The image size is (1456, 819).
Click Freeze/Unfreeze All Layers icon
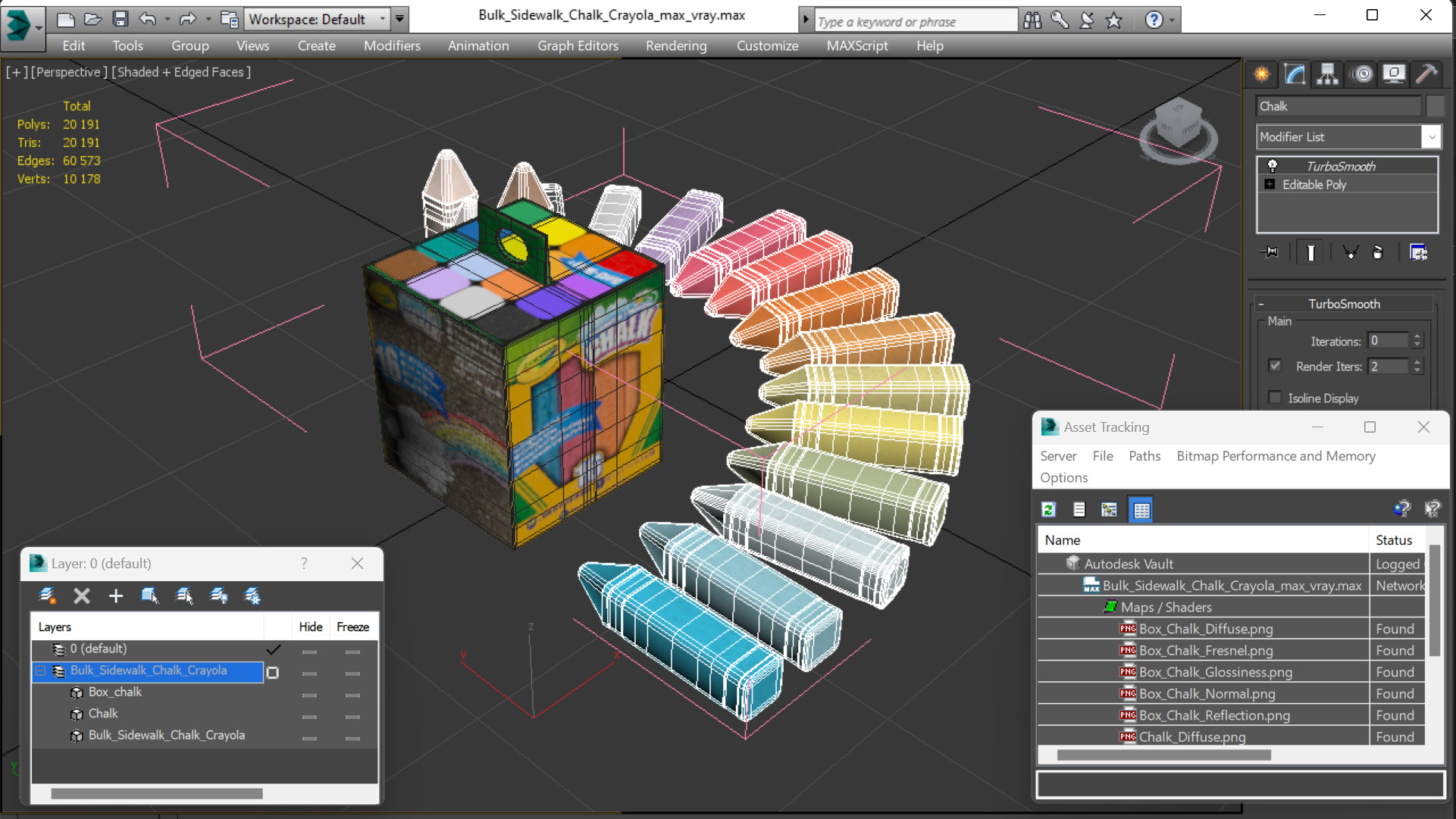coord(252,596)
